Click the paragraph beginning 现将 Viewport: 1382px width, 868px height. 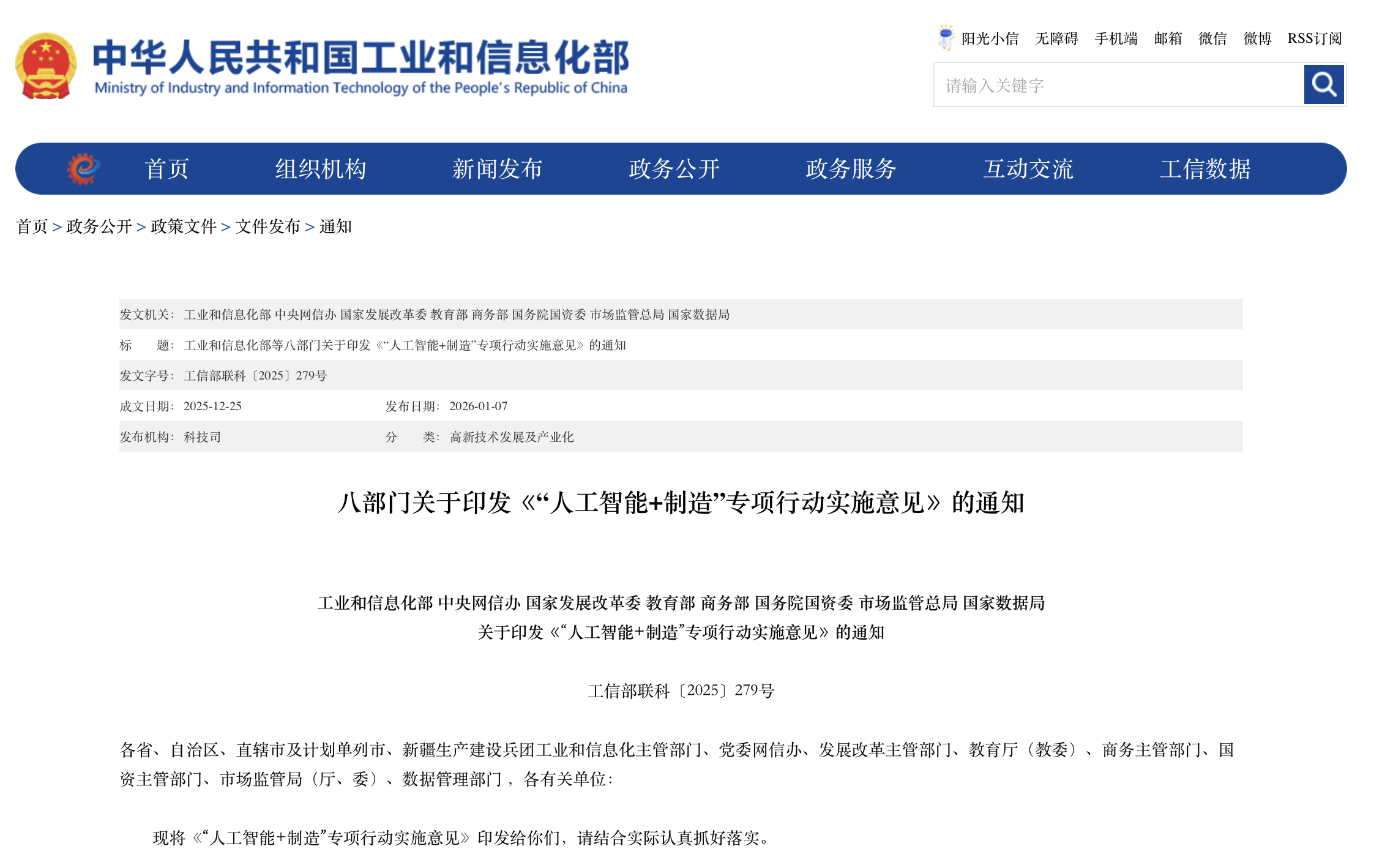[x=461, y=837]
